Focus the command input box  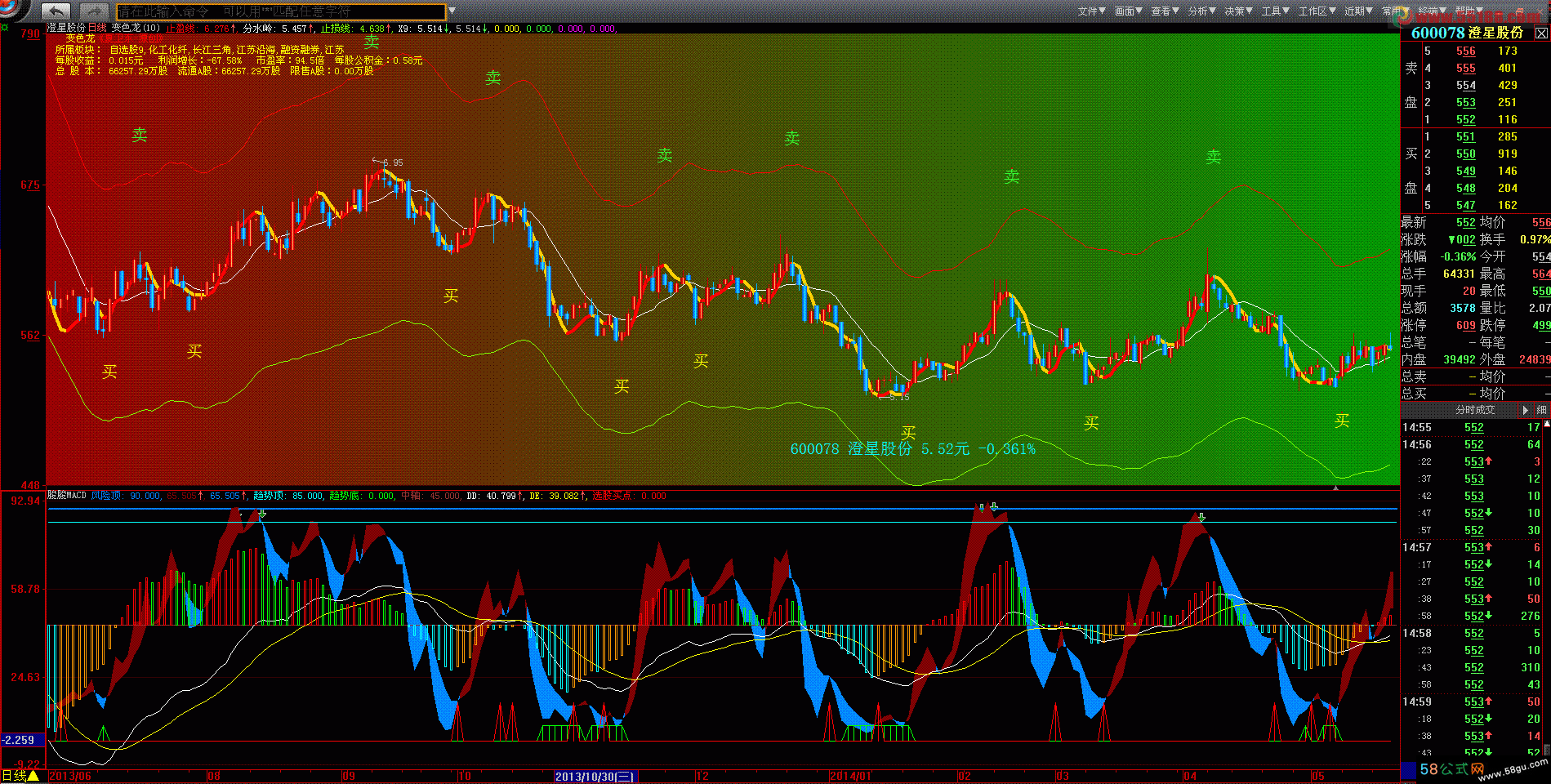tap(281, 11)
